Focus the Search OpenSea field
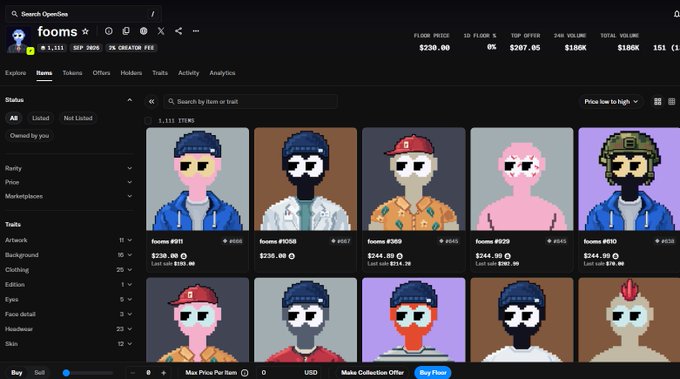Screen dimensions: 680x379 pyautogui.click(x=83, y=14)
